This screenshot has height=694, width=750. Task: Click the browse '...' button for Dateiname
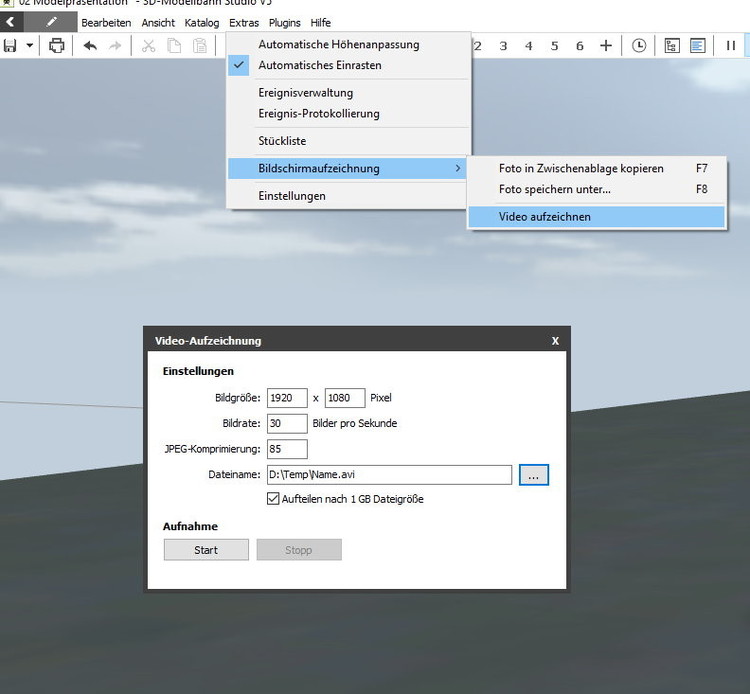pos(533,476)
